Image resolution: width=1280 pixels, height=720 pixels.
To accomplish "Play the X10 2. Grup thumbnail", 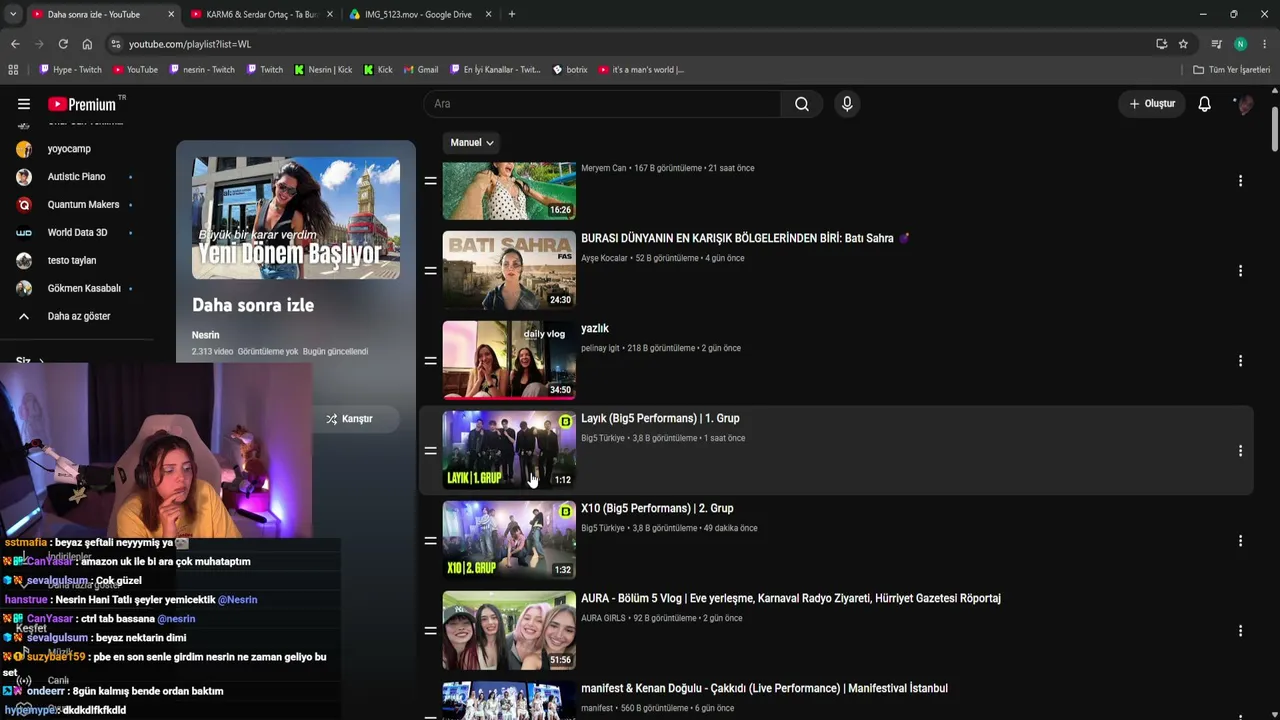I will pos(509,541).
